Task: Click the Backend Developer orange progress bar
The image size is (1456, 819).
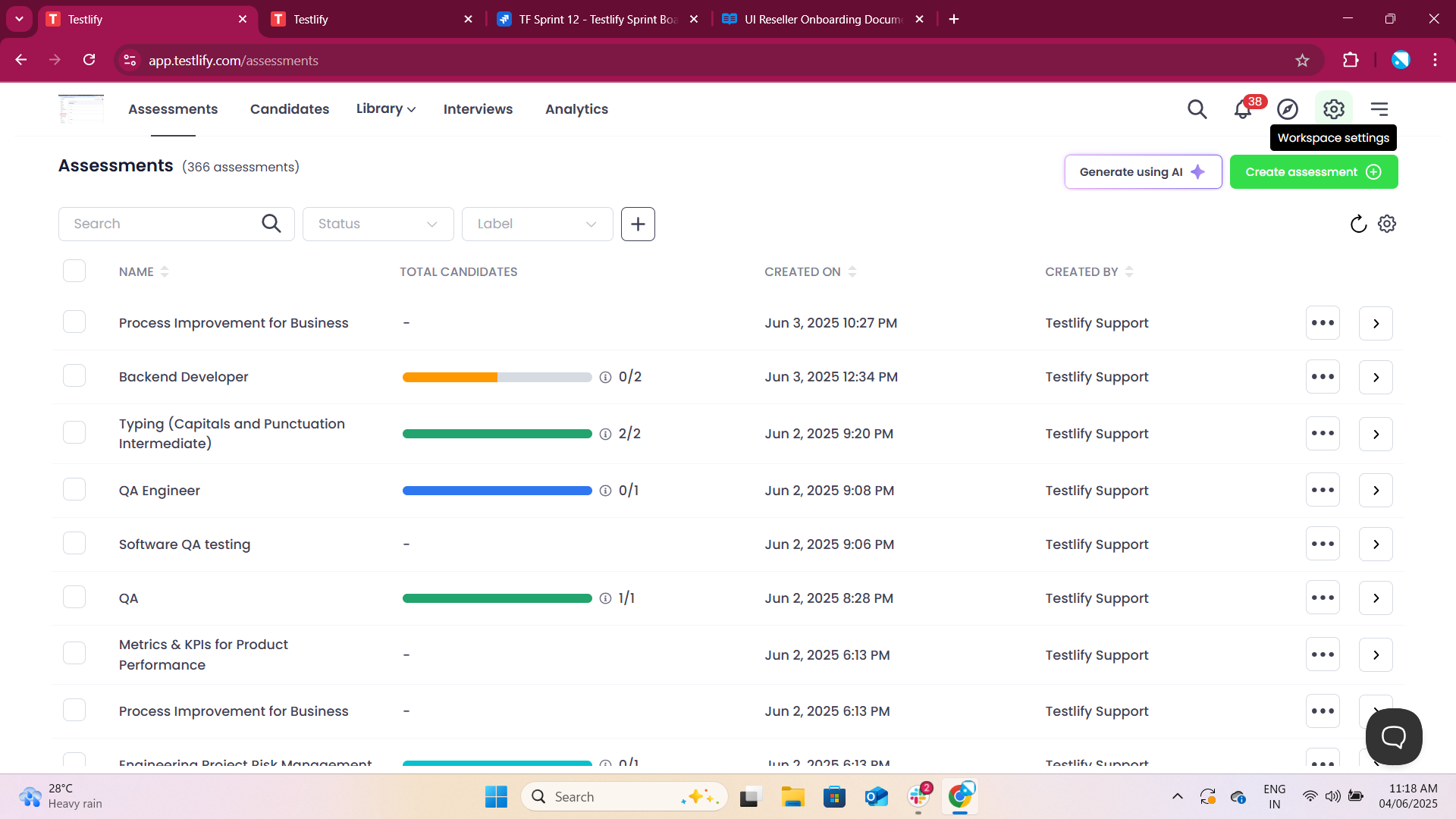Action: [x=450, y=377]
